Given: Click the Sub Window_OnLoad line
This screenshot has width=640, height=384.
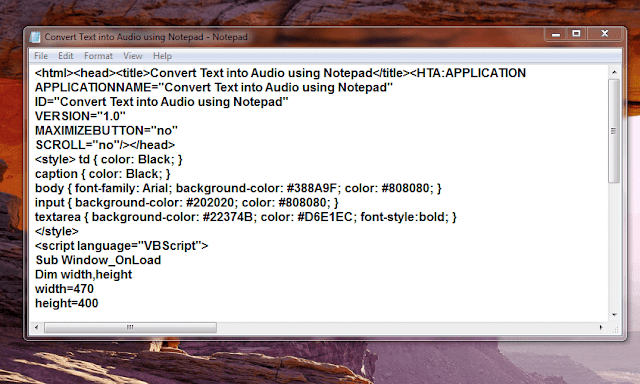Looking at the screenshot, I should [98, 260].
